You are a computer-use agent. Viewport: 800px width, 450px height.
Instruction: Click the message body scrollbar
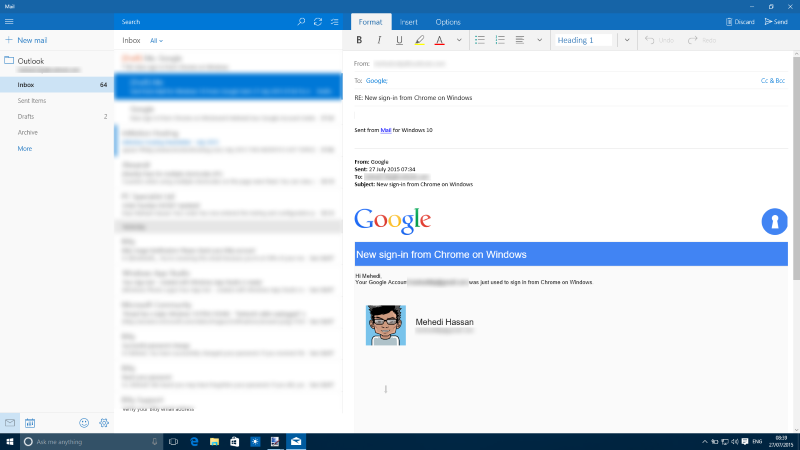(x=796, y=168)
